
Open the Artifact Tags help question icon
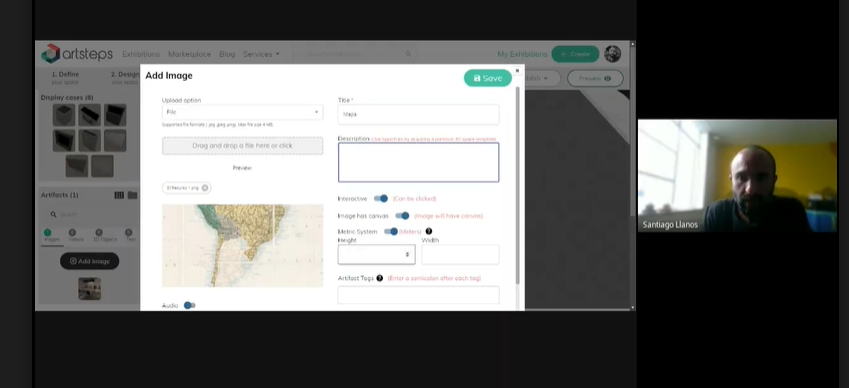tap(380, 278)
